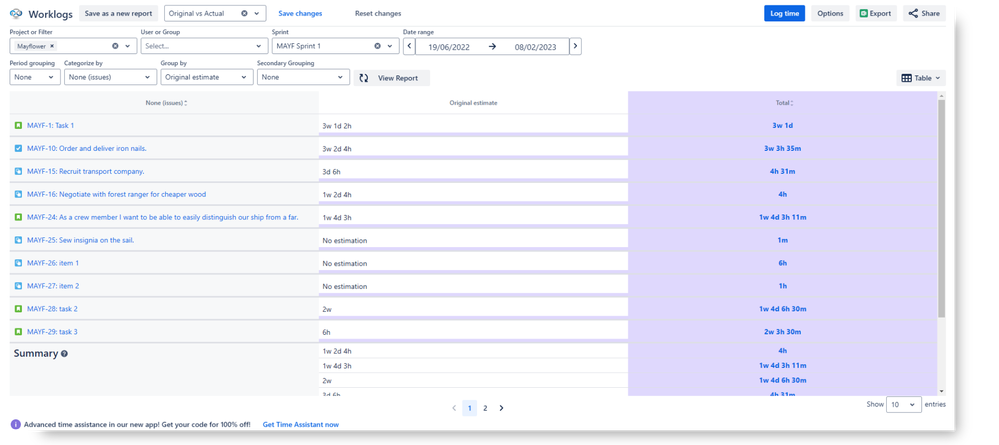The height and width of the screenshot is (445, 999).
Task: Click the refresh icon on View Report
Action: point(364,78)
